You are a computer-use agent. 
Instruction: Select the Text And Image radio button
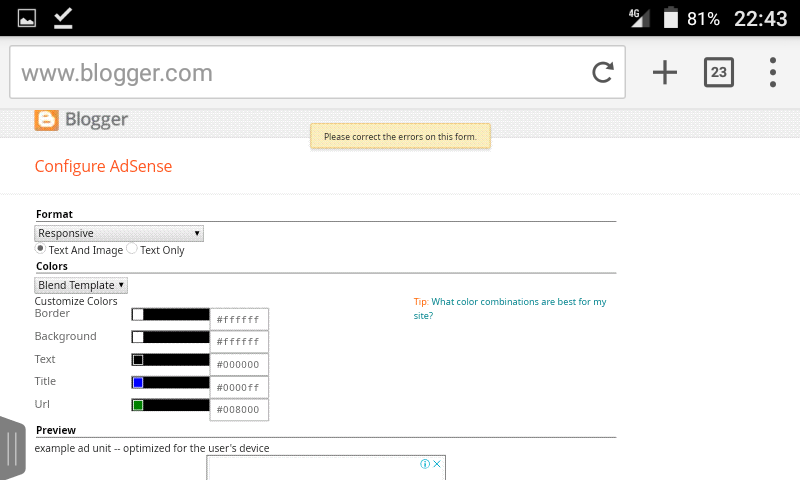pos(40,248)
